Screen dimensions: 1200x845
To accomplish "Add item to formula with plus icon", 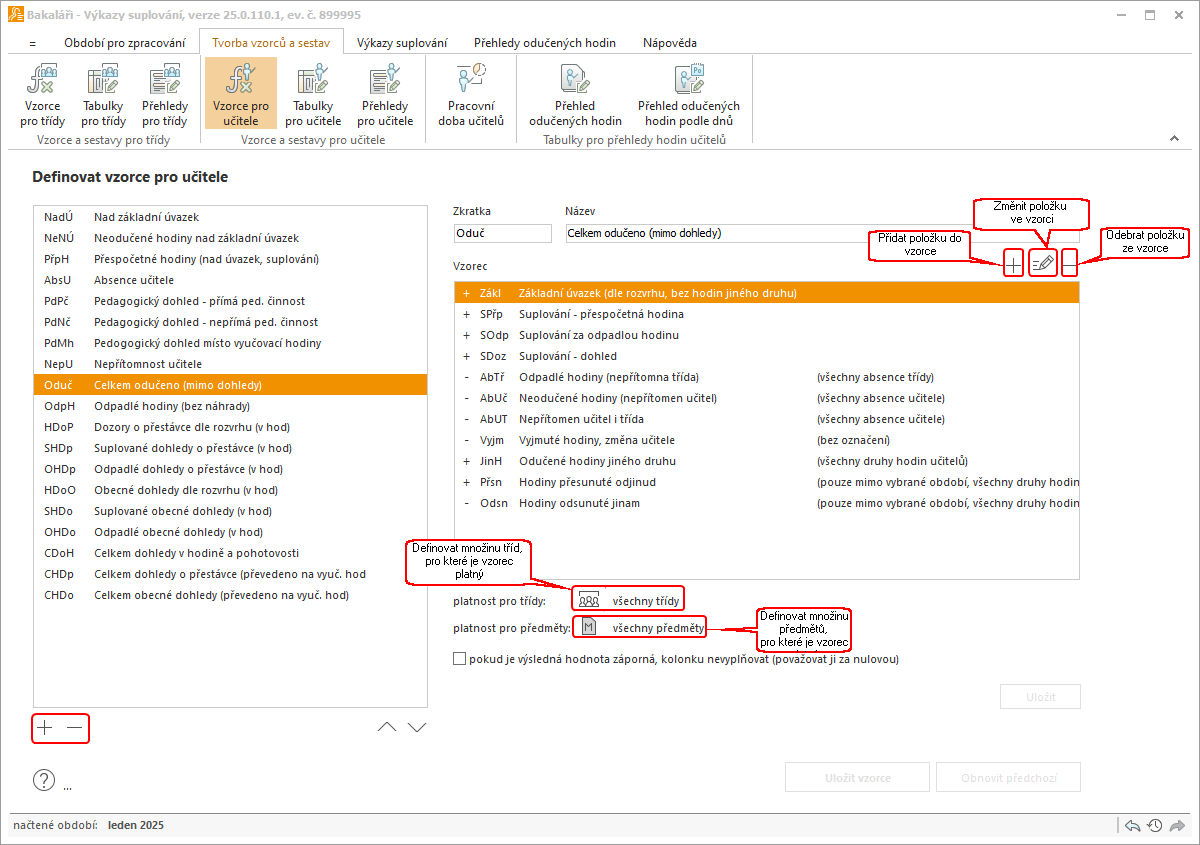I will [1013, 264].
